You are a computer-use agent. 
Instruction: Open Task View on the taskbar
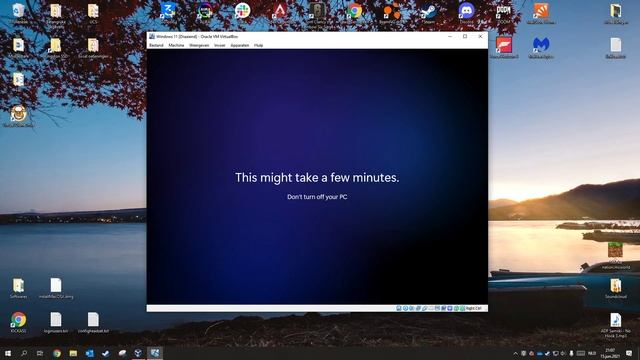[40, 353]
